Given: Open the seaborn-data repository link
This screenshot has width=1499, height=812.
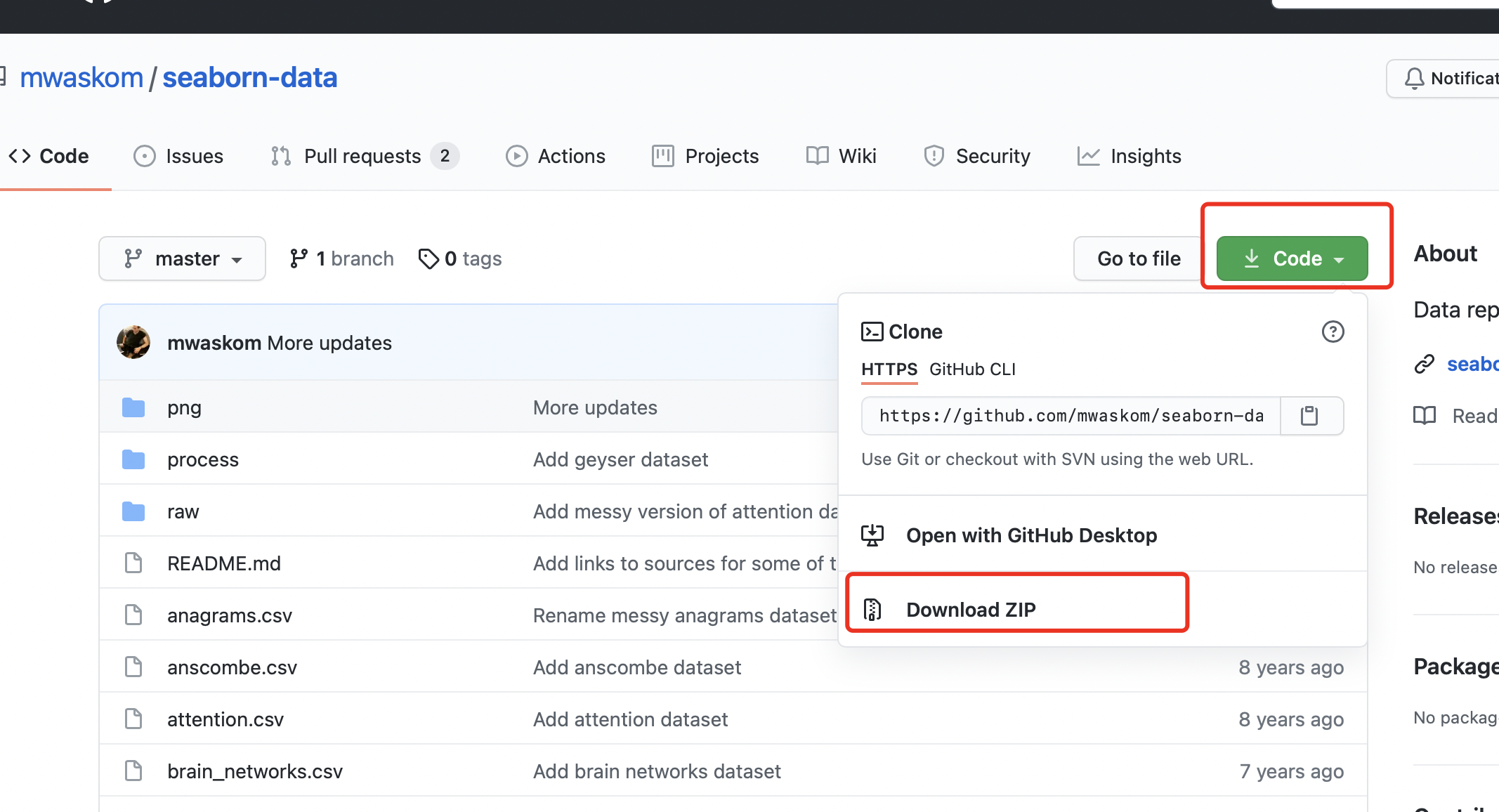Looking at the screenshot, I should [x=250, y=77].
